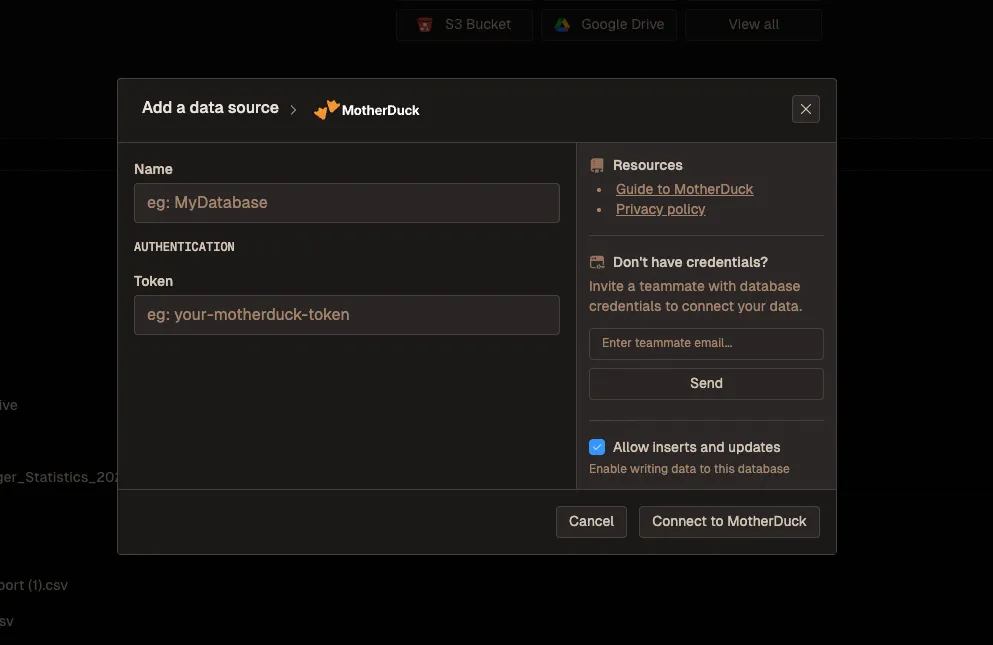
Task: Click the Cancel button
Action: pos(591,521)
